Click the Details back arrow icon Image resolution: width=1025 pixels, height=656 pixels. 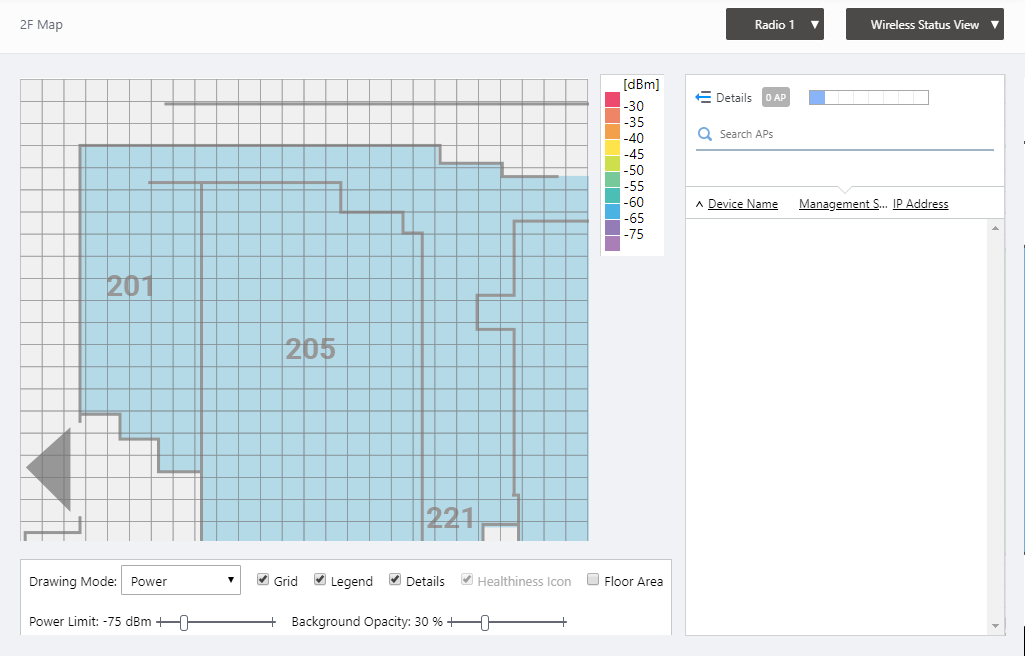click(703, 97)
